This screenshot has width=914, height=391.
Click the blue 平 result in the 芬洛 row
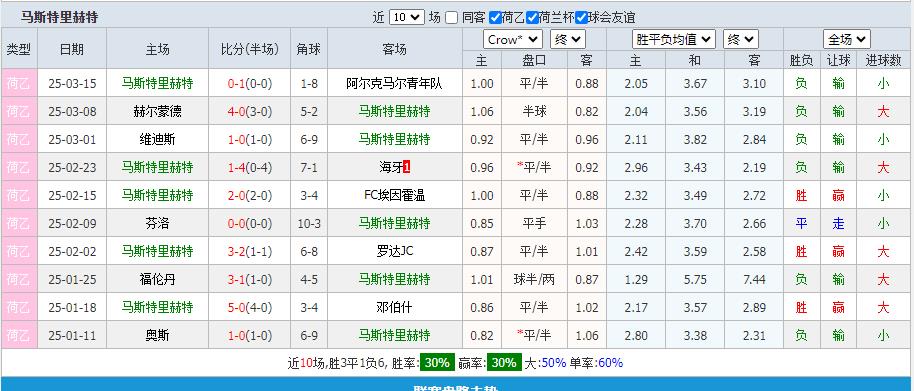coord(801,223)
